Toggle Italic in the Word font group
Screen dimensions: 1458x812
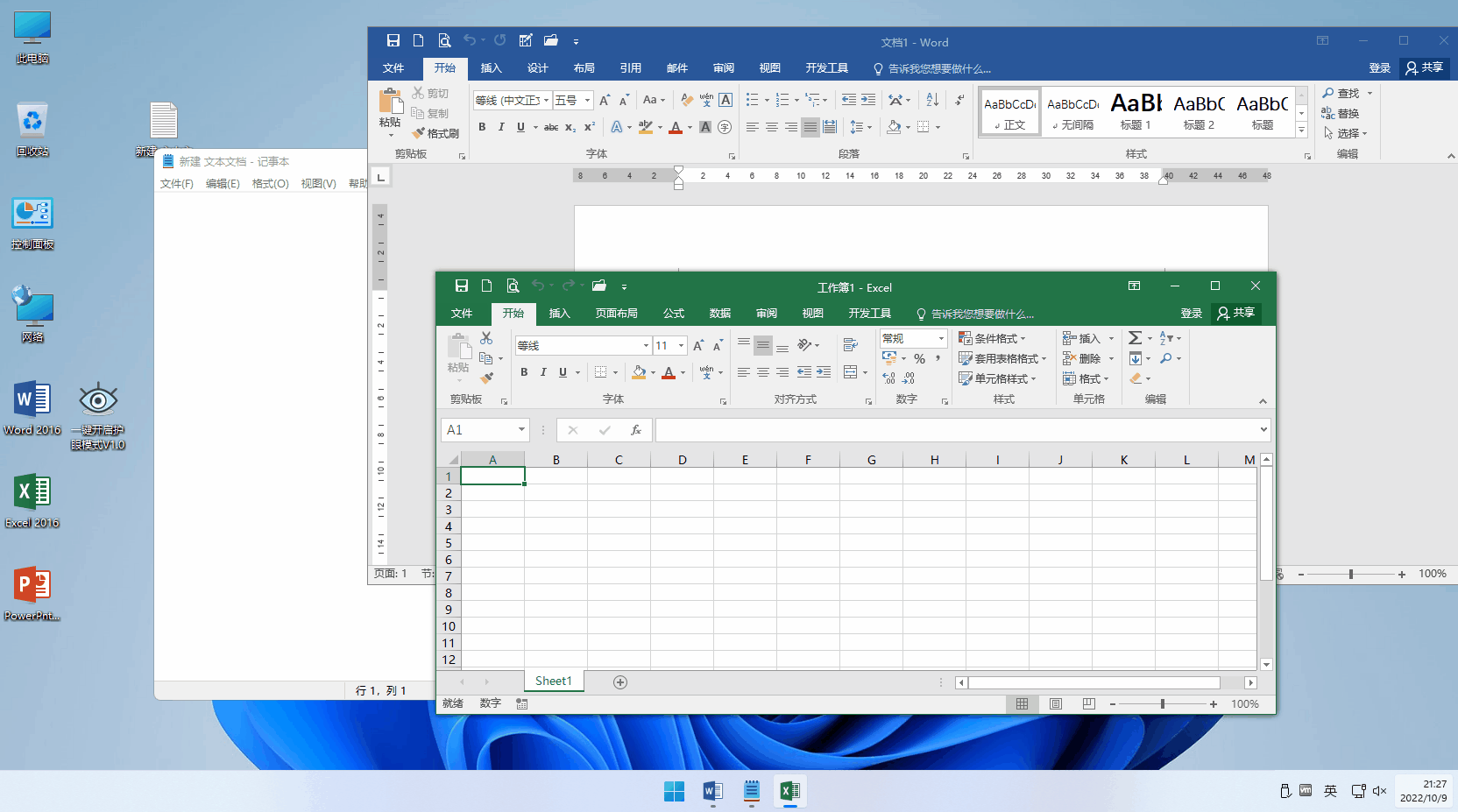[501, 127]
